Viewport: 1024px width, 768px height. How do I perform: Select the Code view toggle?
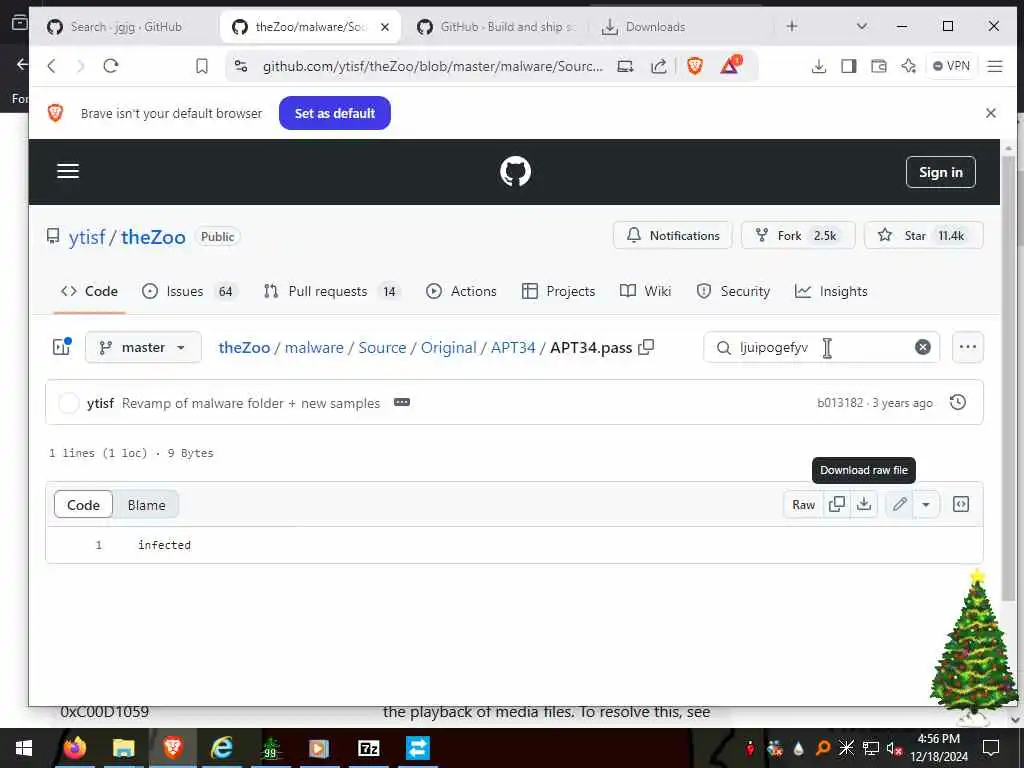(x=84, y=505)
